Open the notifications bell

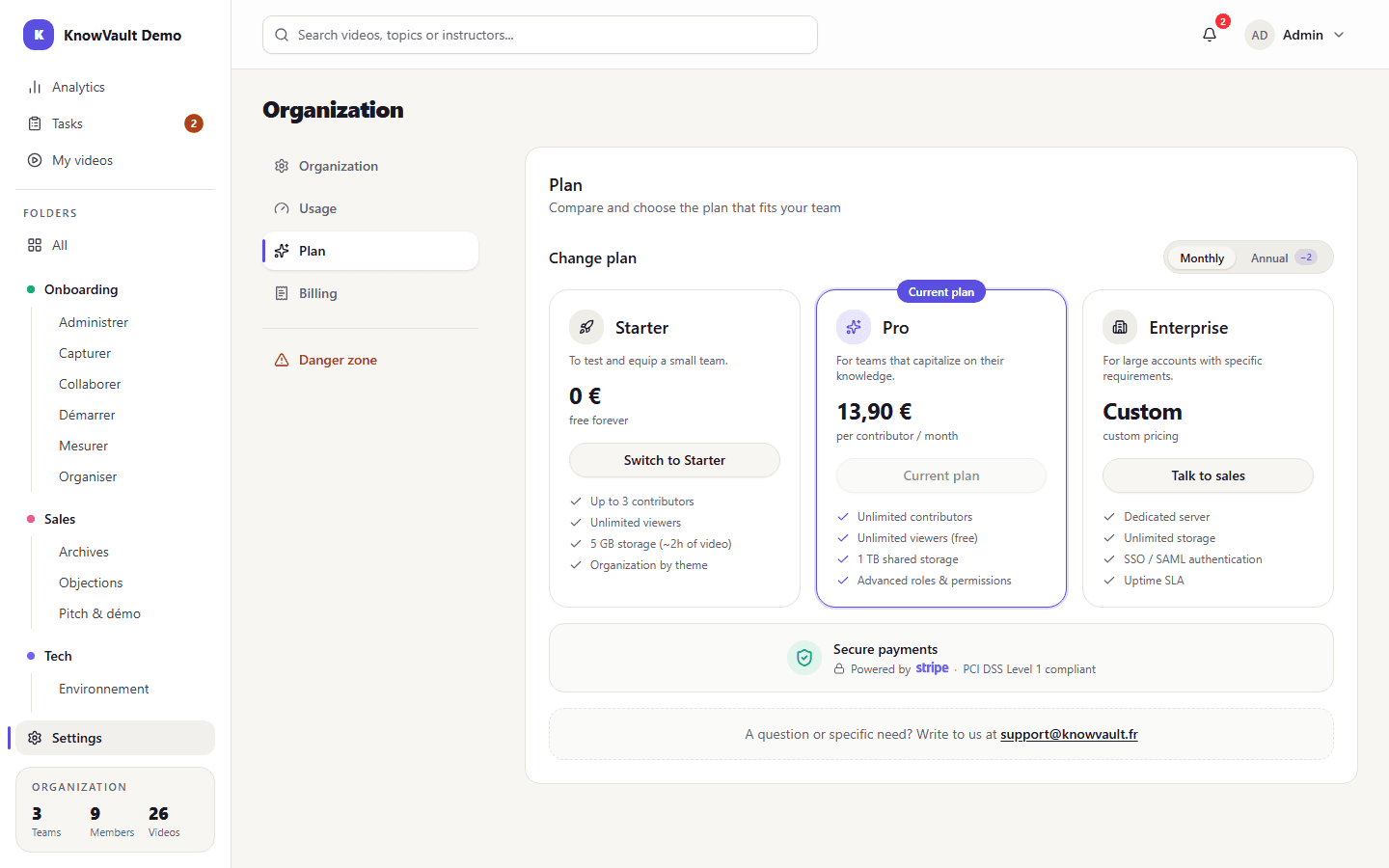pyautogui.click(x=1210, y=35)
